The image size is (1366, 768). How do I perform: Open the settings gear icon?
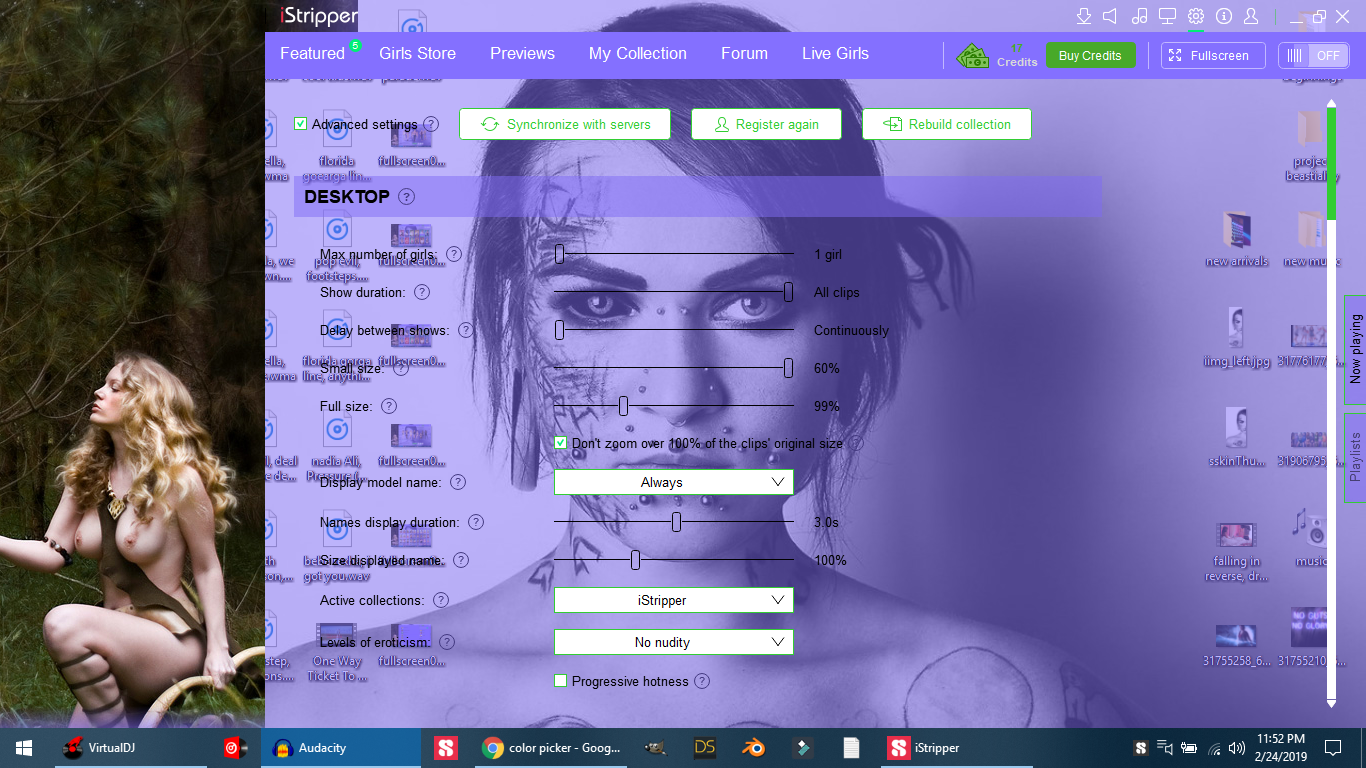[1195, 16]
